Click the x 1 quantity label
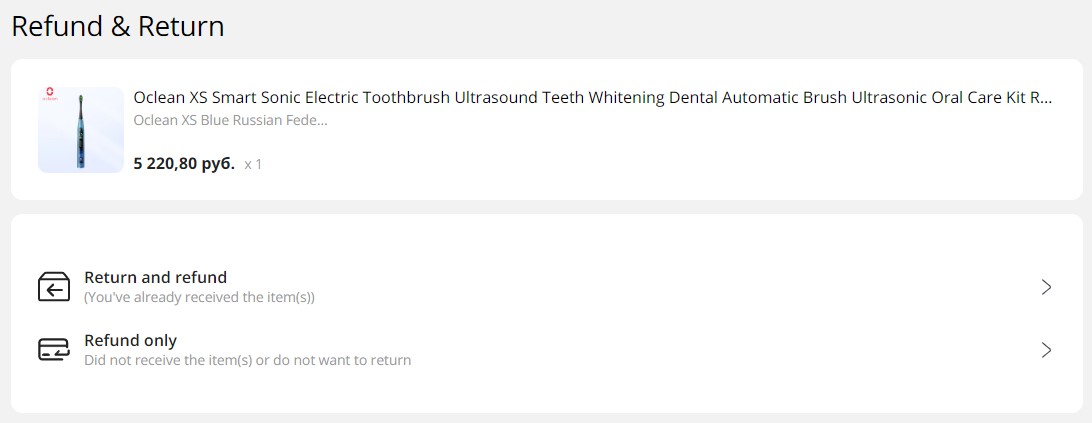Viewport: 1092px width, 423px height. coord(253,164)
